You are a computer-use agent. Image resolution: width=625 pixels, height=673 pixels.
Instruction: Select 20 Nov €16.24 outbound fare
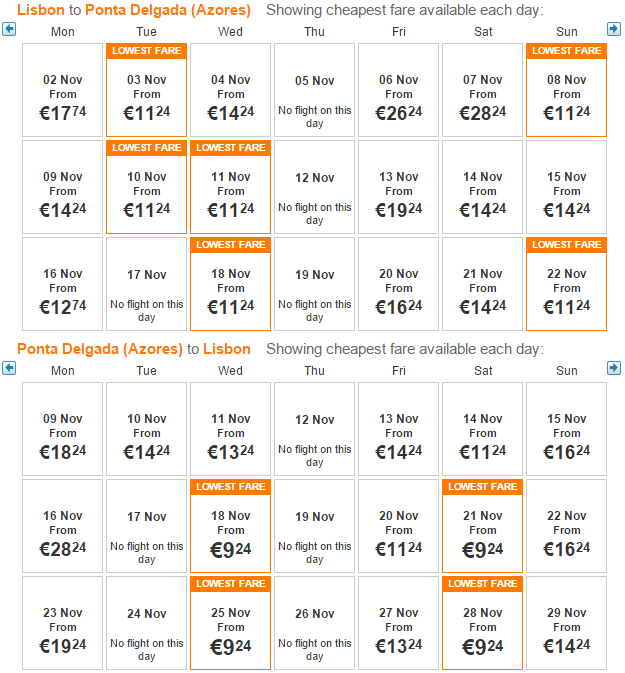click(x=398, y=284)
